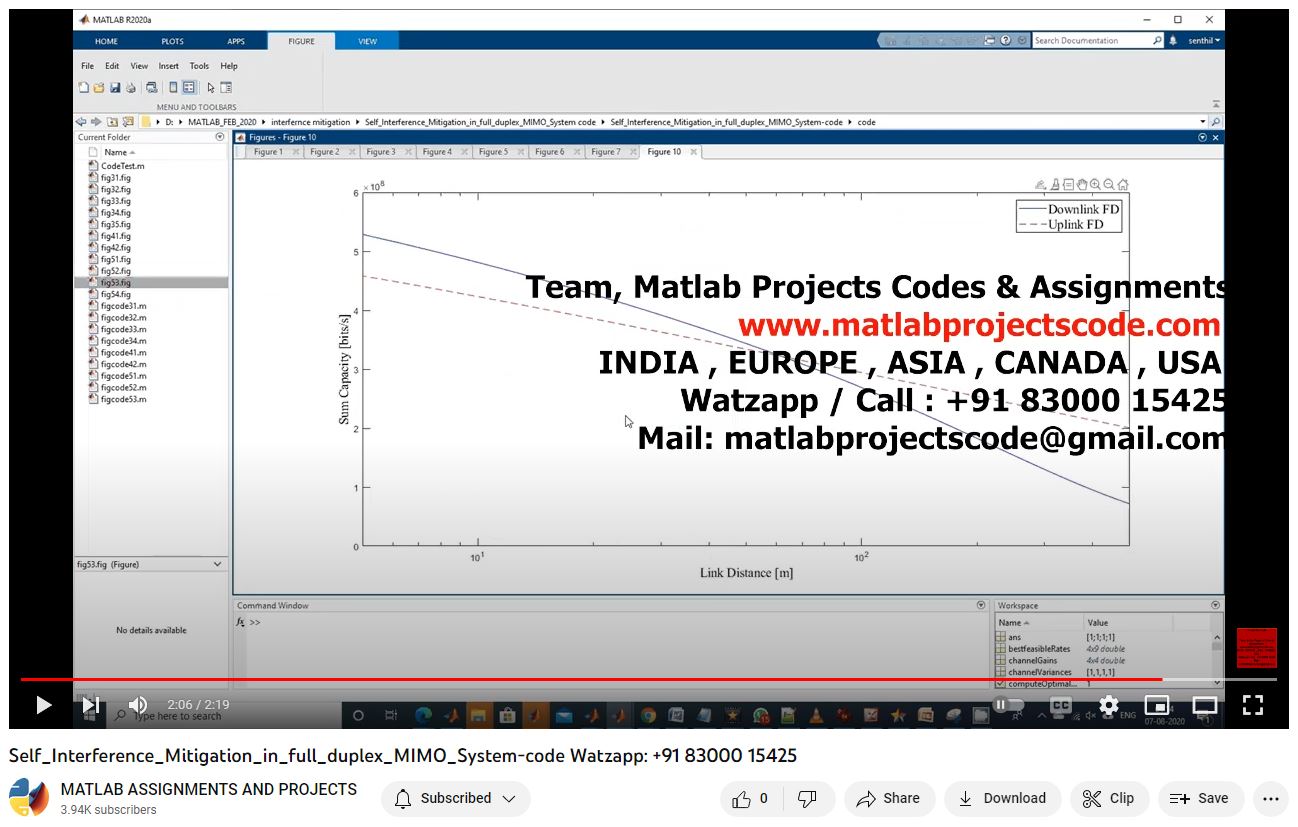Switch to the Figure 4 tab
The height and width of the screenshot is (827, 1298).
(x=436, y=152)
